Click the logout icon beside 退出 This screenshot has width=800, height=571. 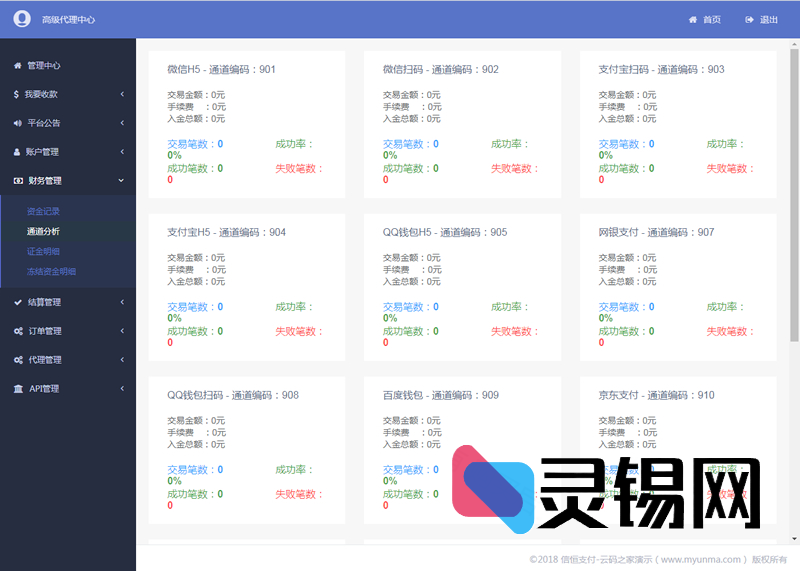tap(749, 20)
